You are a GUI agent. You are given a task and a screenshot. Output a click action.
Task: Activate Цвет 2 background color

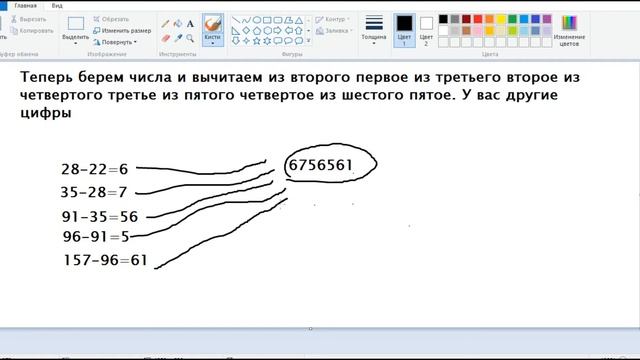[x=426, y=30]
